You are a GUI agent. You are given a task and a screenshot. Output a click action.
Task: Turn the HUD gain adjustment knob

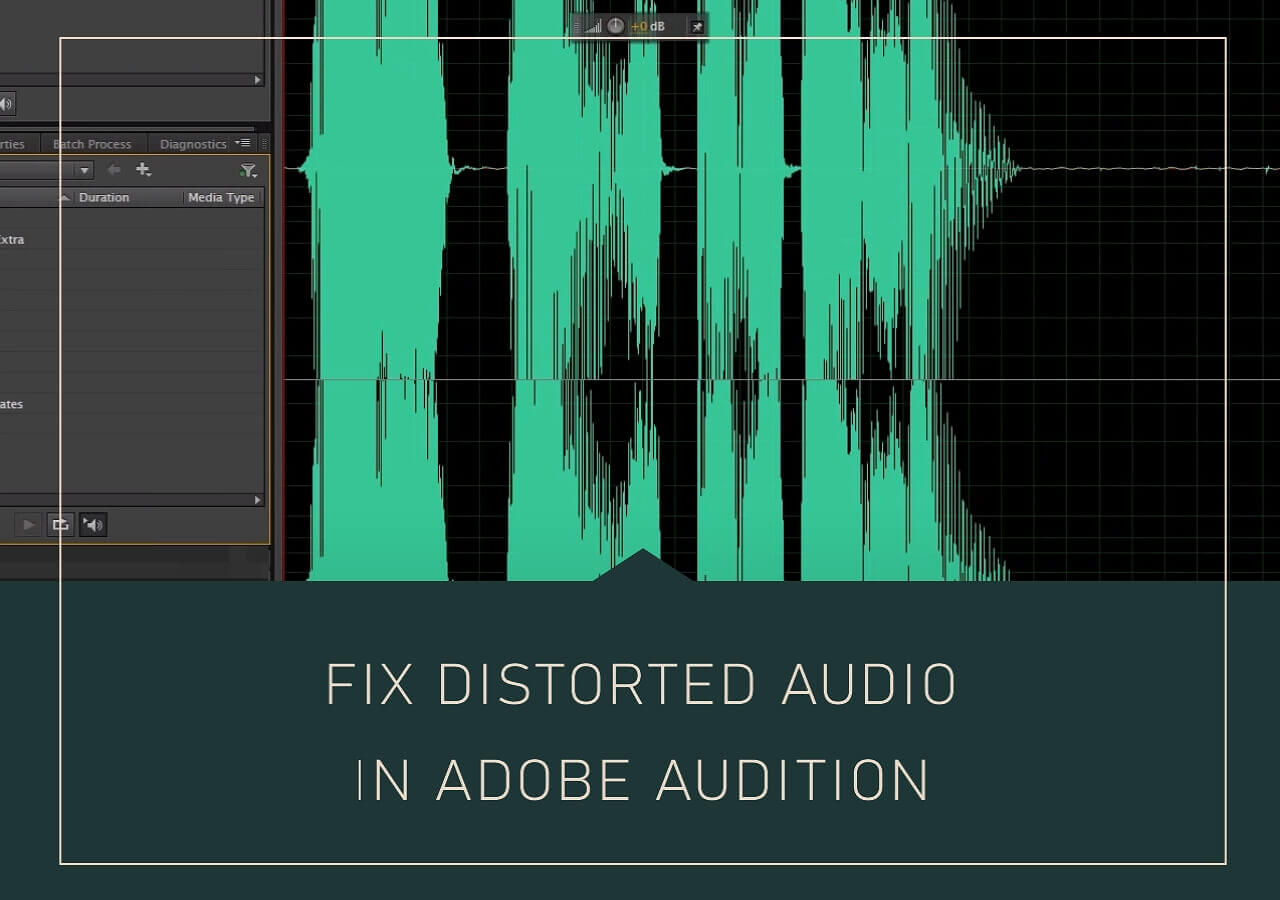616,26
